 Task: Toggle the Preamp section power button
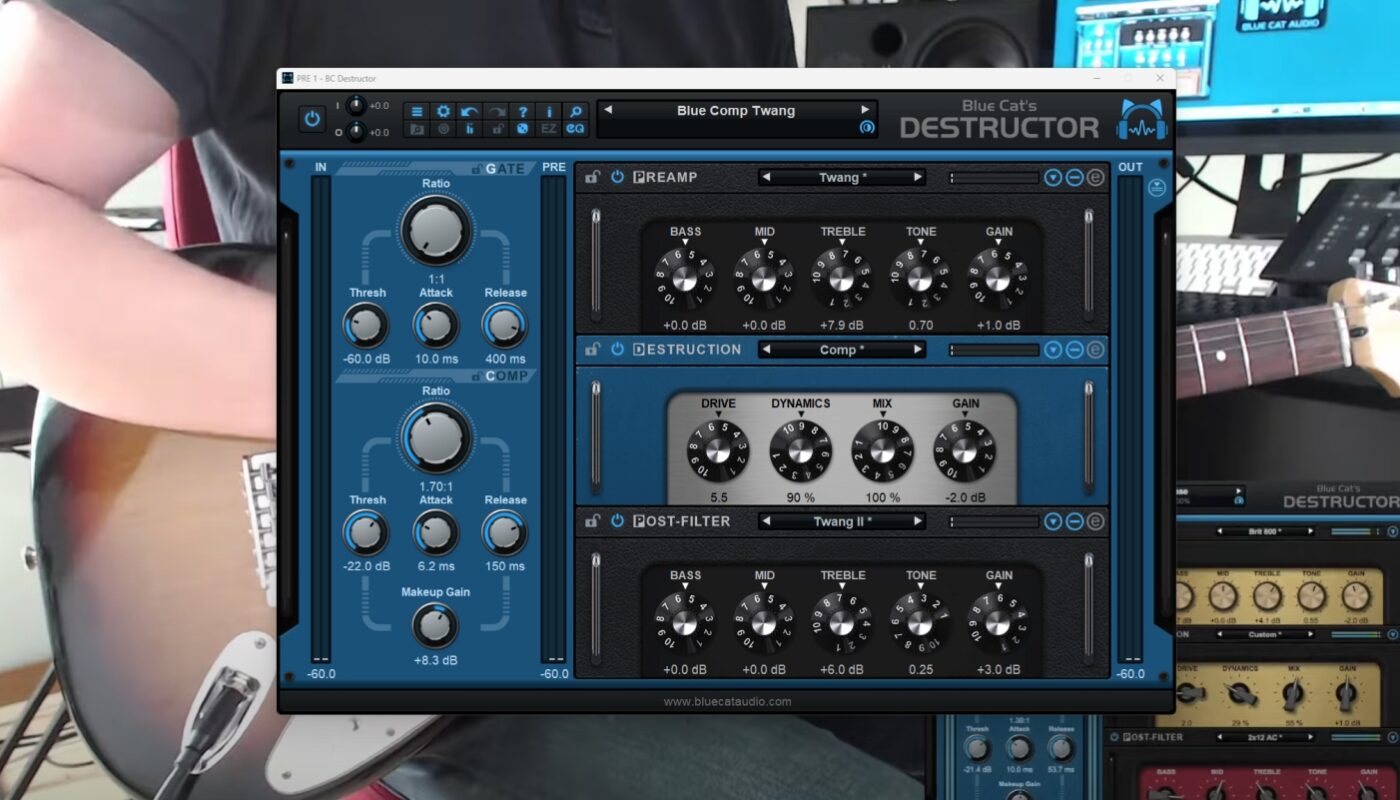pyautogui.click(x=617, y=178)
